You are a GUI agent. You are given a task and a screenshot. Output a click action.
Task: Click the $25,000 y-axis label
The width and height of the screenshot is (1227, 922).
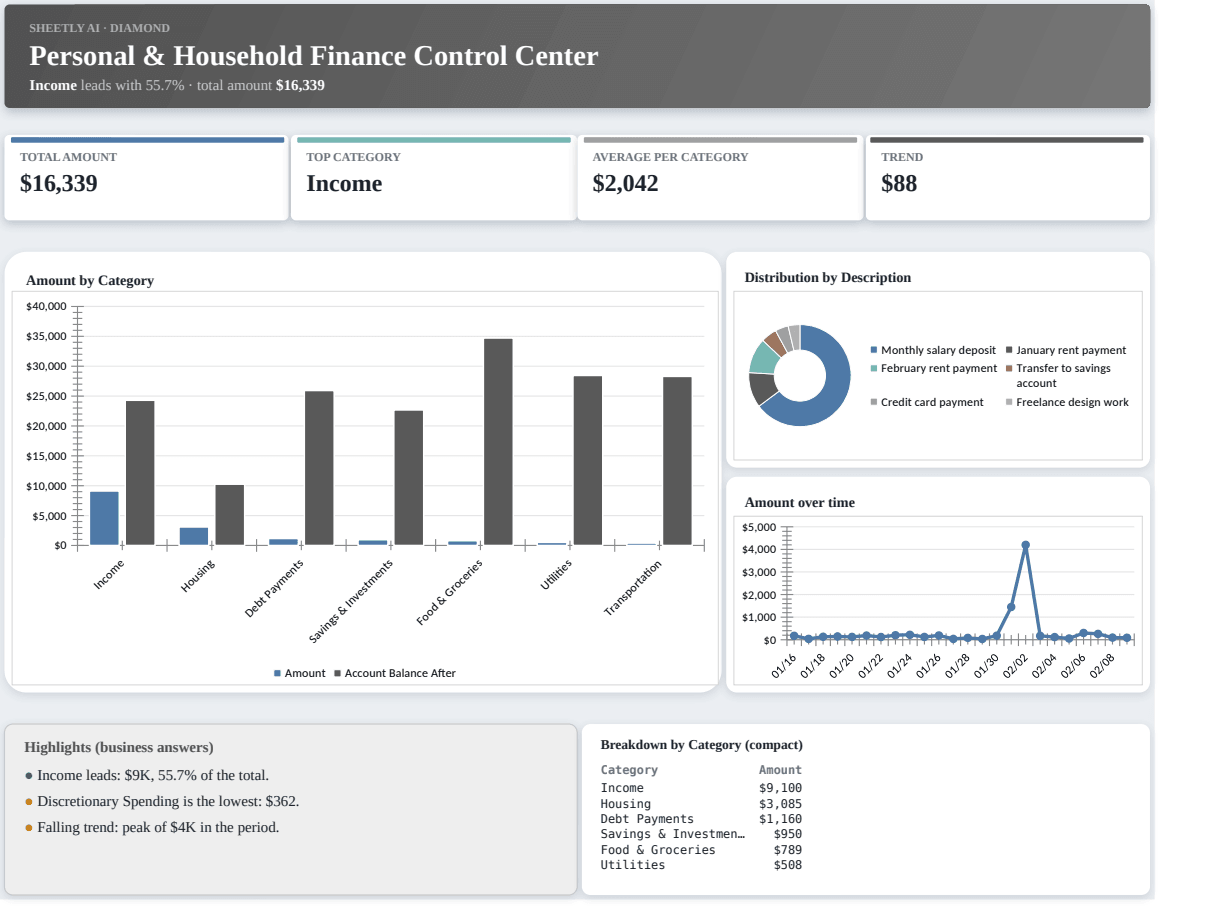pyautogui.click(x=46, y=396)
